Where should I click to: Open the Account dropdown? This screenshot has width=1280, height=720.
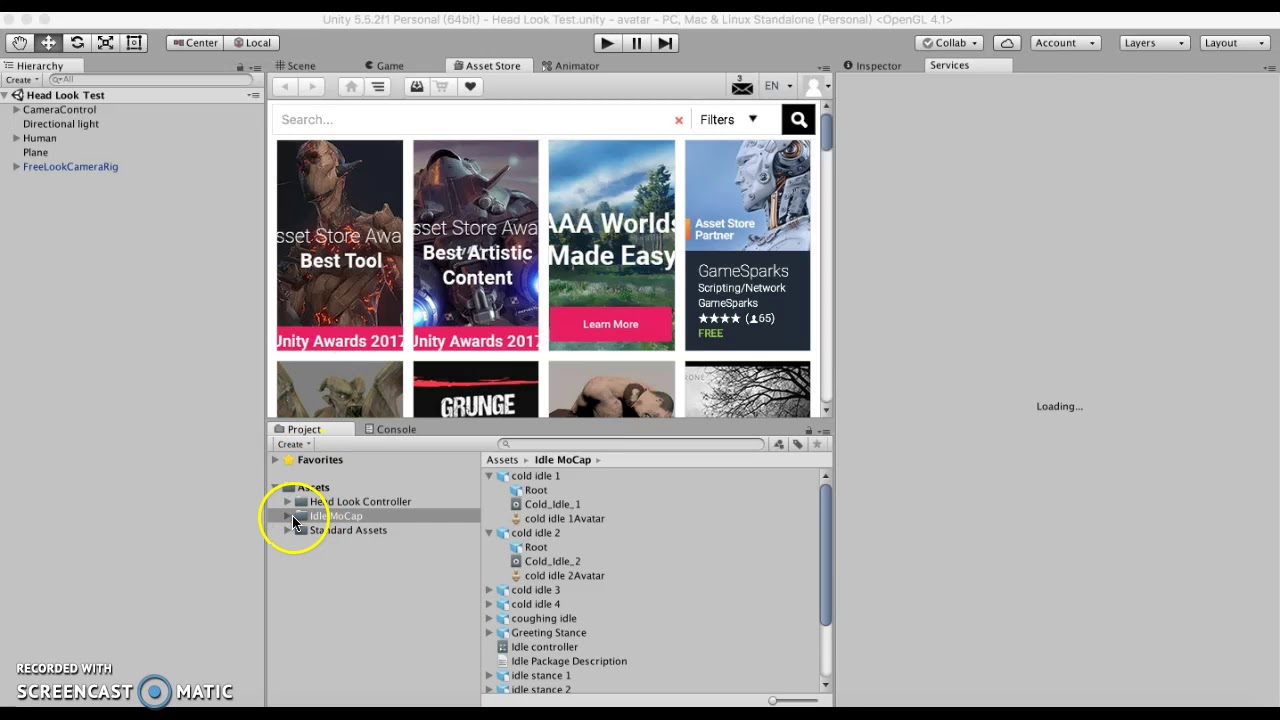[x=1065, y=43]
